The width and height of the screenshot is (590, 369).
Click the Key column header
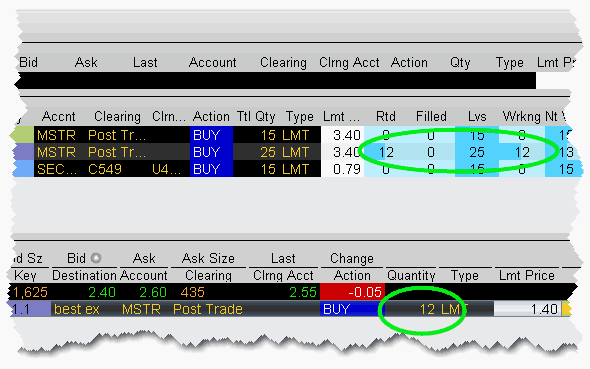[x=25, y=275]
